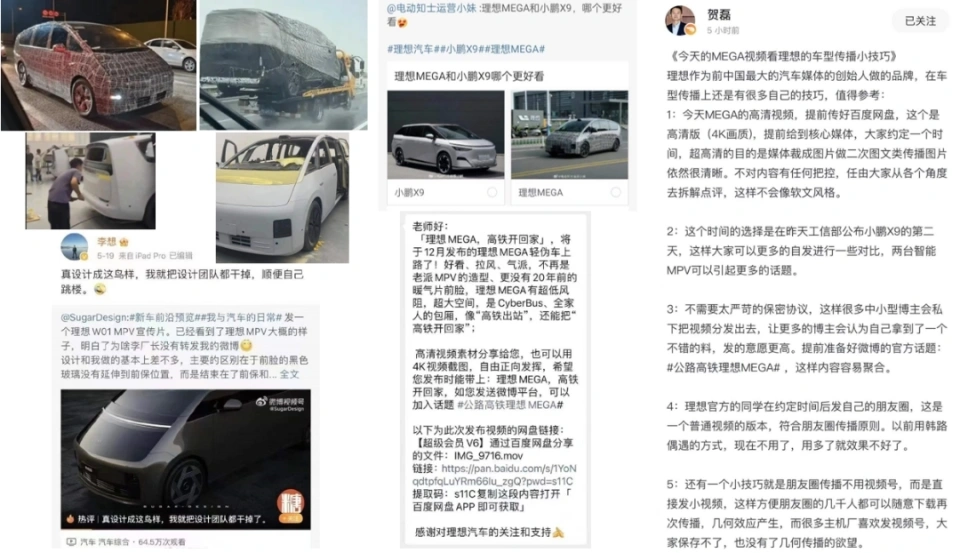Click the #理想汽车# hashtag link
Viewport: 960px width, 553px height.
pos(410,49)
